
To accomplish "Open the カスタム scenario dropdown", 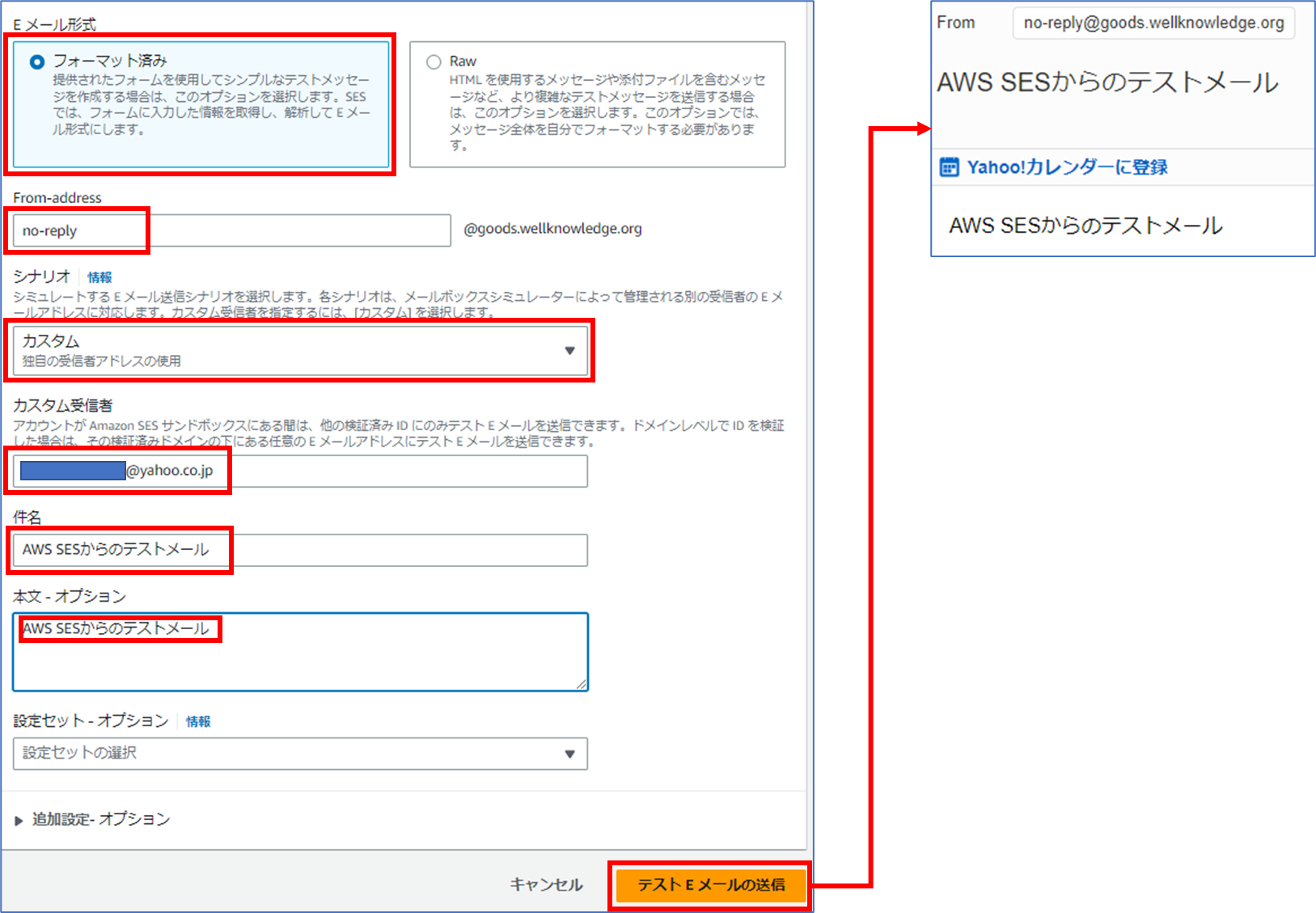I will tap(300, 350).
